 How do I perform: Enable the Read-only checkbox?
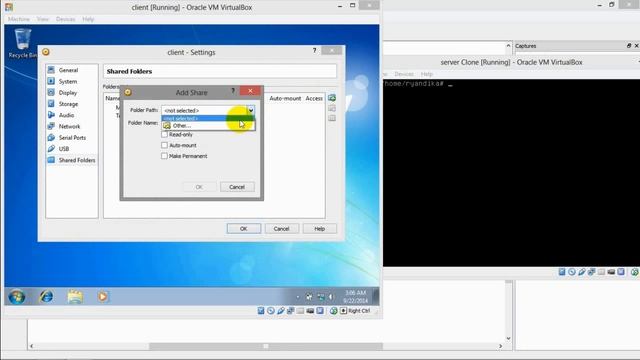164,134
